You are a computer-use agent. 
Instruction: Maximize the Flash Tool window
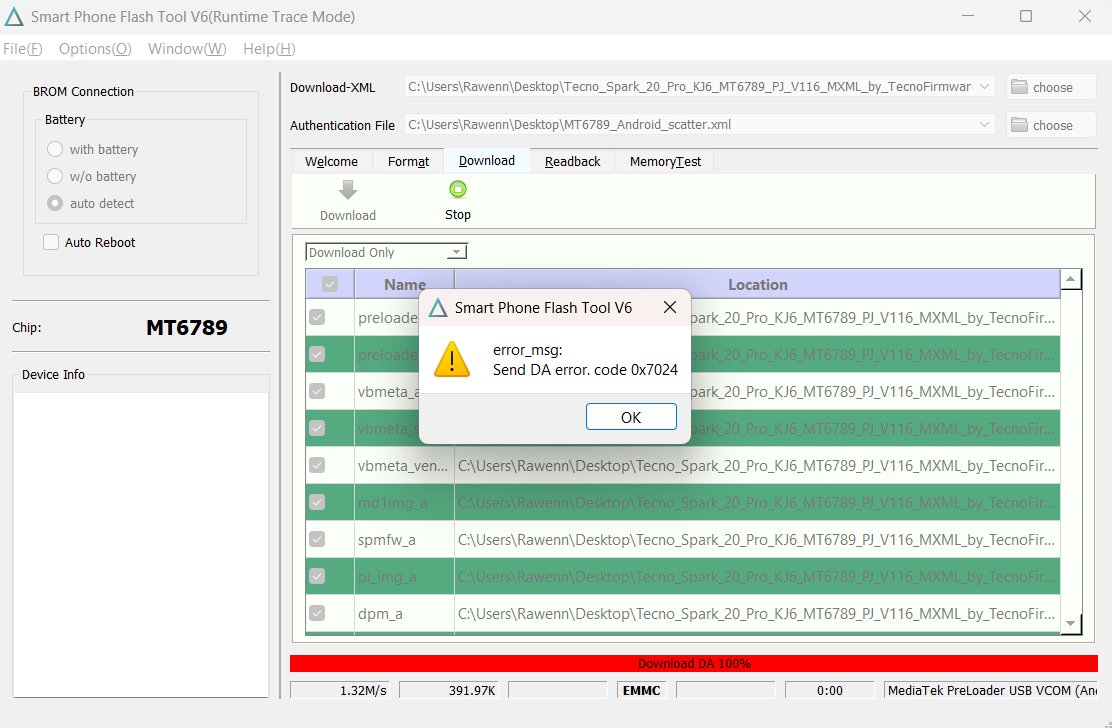click(x=1025, y=16)
